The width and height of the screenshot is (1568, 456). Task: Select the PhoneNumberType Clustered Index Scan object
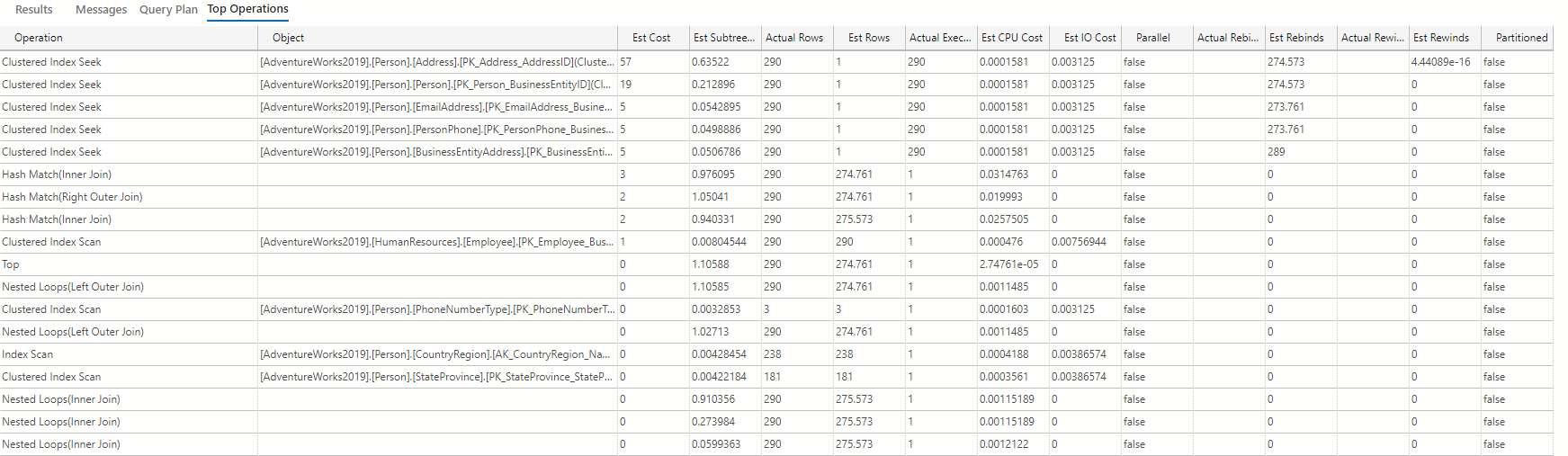point(437,309)
